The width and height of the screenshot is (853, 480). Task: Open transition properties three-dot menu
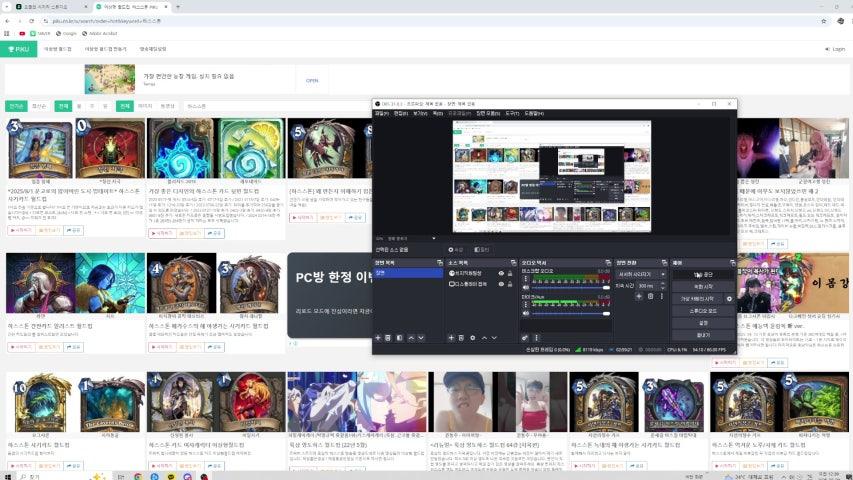(x=662, y=296)
